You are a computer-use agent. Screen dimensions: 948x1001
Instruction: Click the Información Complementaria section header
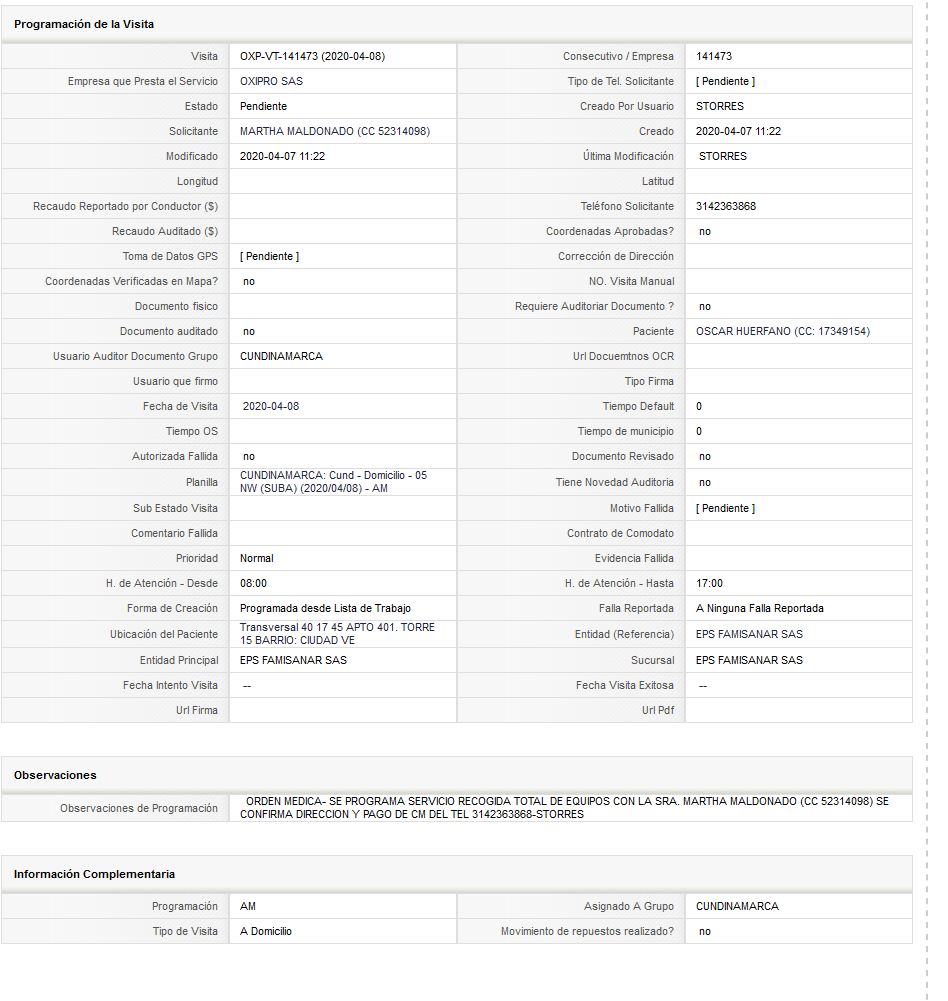pyautogui.click(x=94, y=874)
